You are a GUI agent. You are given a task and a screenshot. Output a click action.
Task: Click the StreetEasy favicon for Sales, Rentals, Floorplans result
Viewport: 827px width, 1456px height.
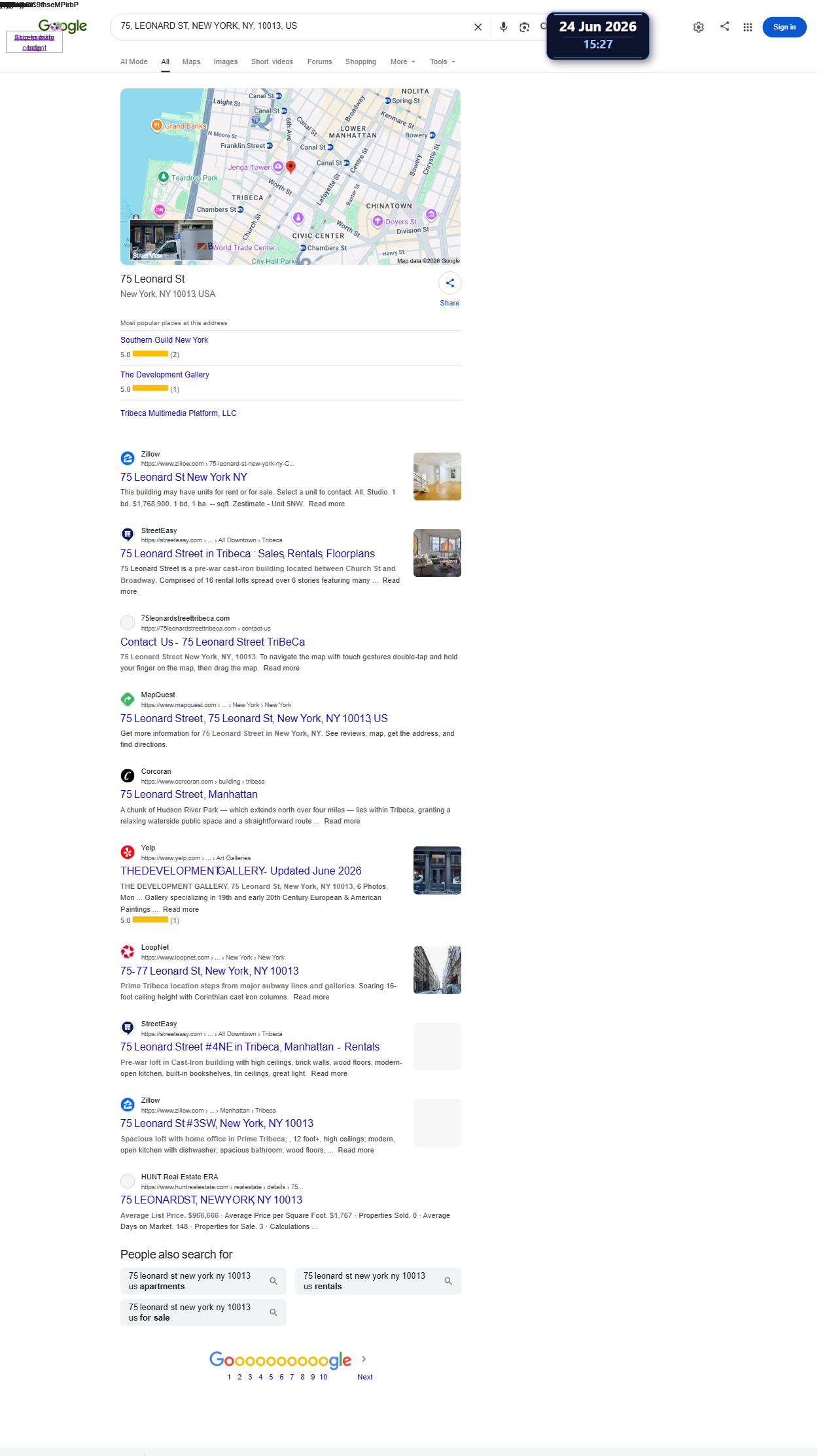[x=128, y=535]
